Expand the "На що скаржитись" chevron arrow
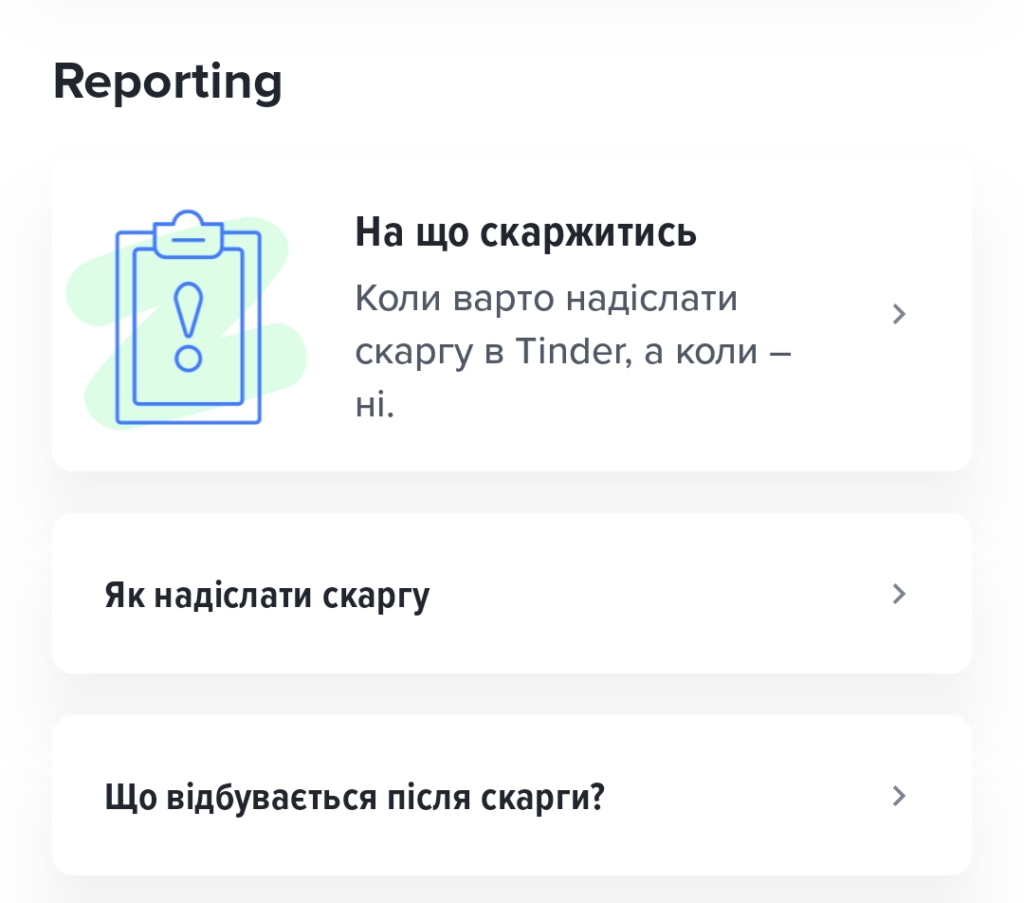Image resolution: width=1024 pixels, height=903 pixels. point(898,314)
